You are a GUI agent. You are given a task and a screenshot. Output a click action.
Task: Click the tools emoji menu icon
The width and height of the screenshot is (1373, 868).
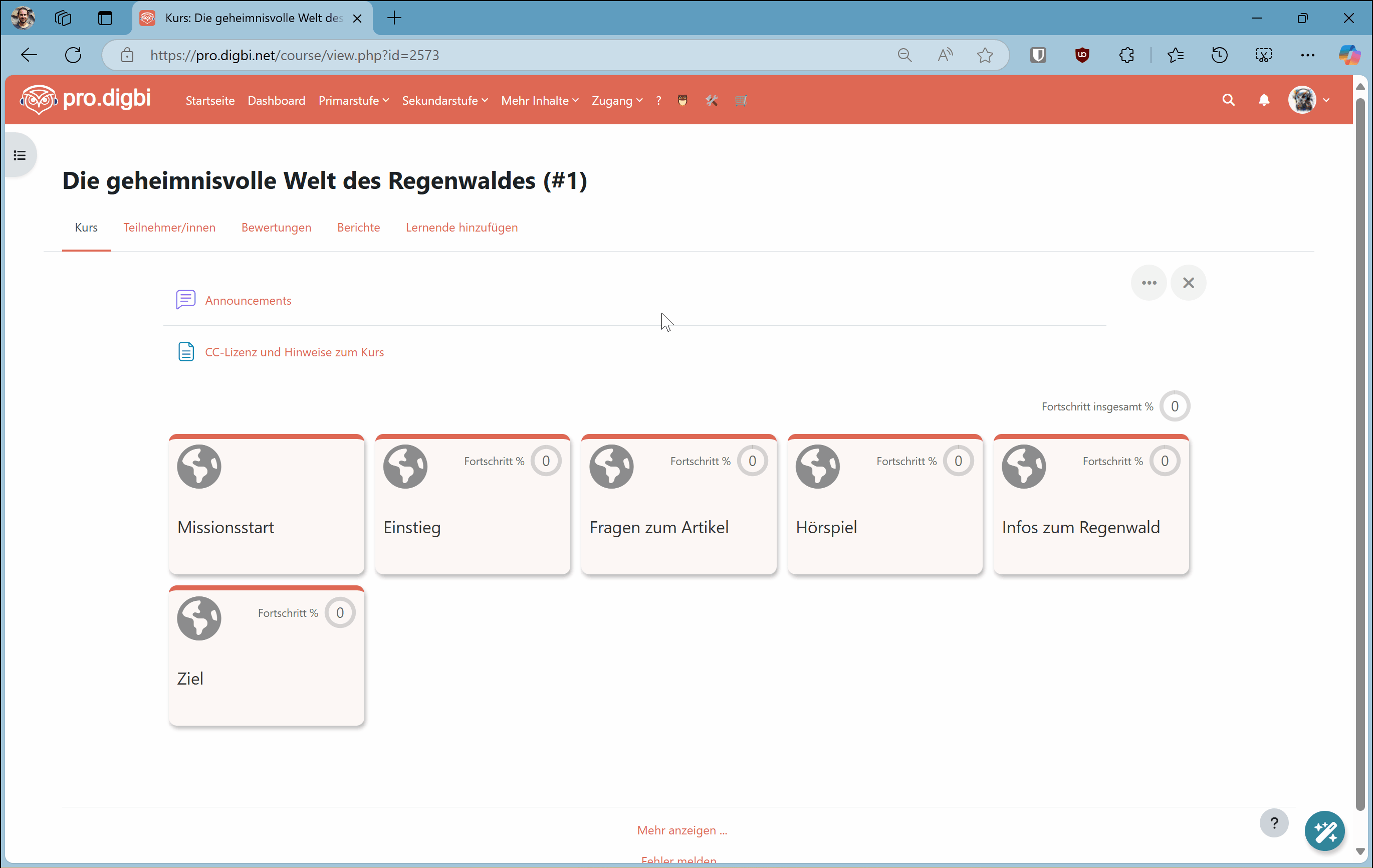(x=712, y=100)
